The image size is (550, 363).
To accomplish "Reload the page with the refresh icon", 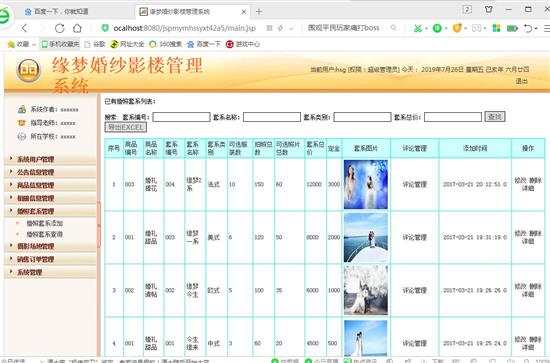I will (60, 28).
